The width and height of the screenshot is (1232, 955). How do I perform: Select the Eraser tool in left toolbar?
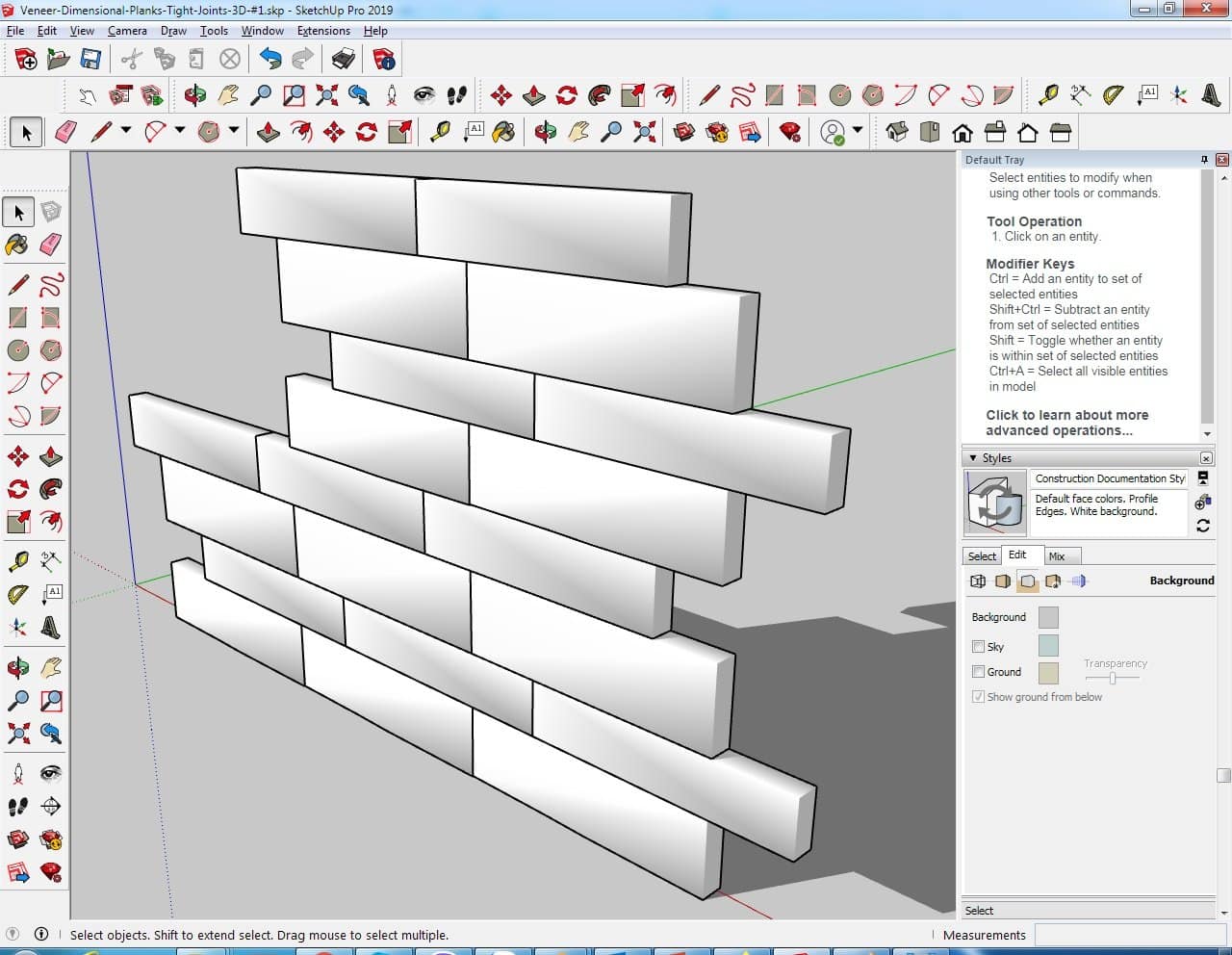pyautogui.click(x=51, y=245)
